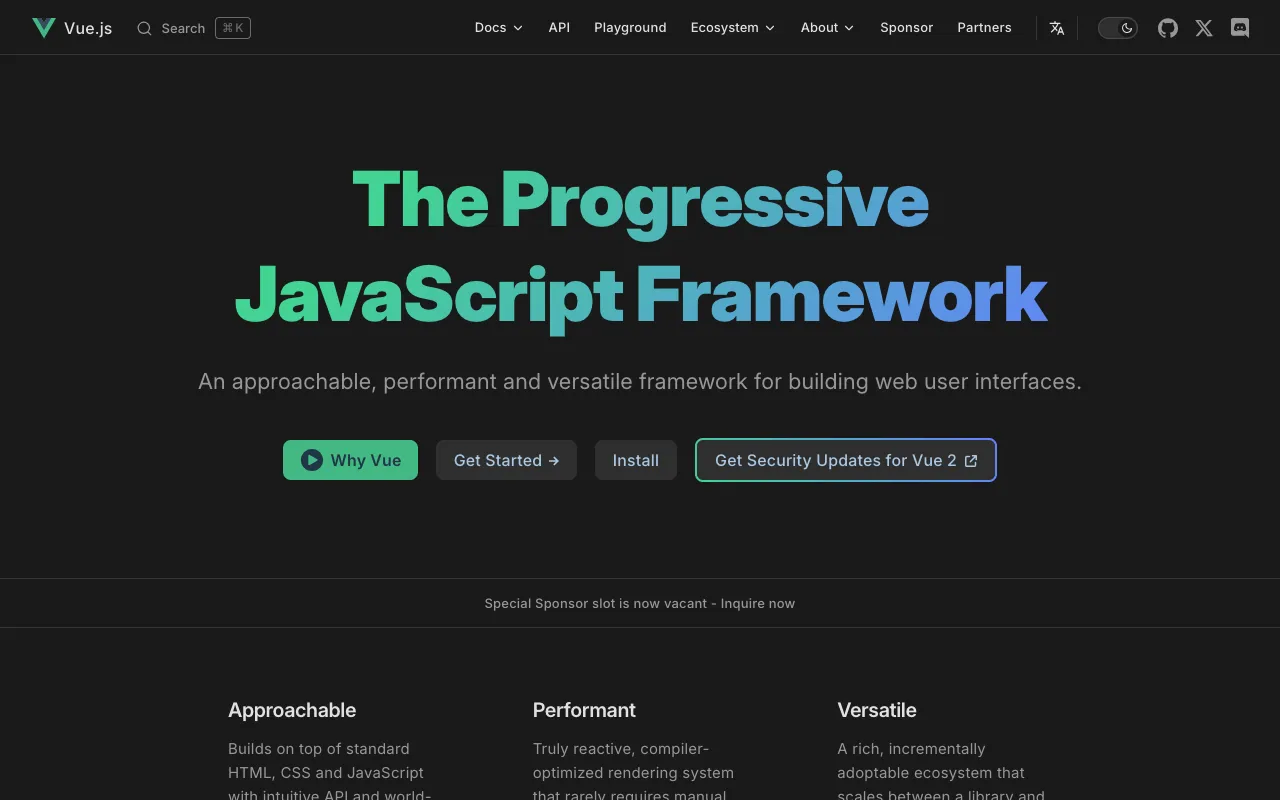1280x800 pixels.
Task: Open the Vue GitHub repository icon
Action: pyautogui.click(x=1167, y=27)
